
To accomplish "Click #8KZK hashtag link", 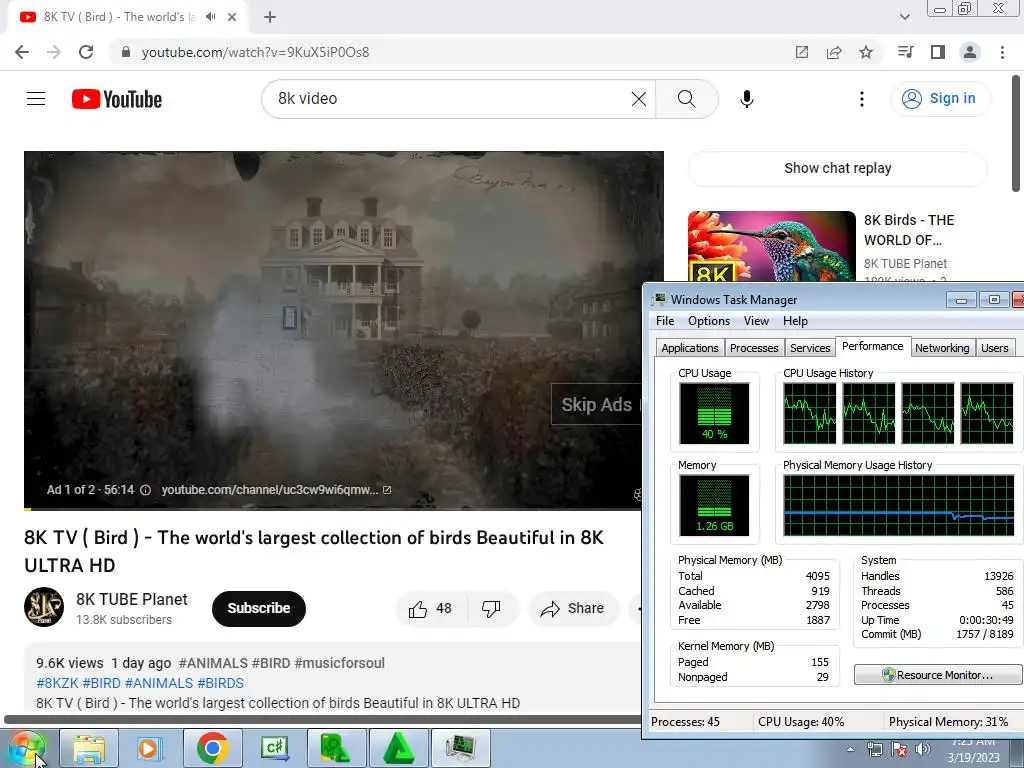I will tap(57, 683).
